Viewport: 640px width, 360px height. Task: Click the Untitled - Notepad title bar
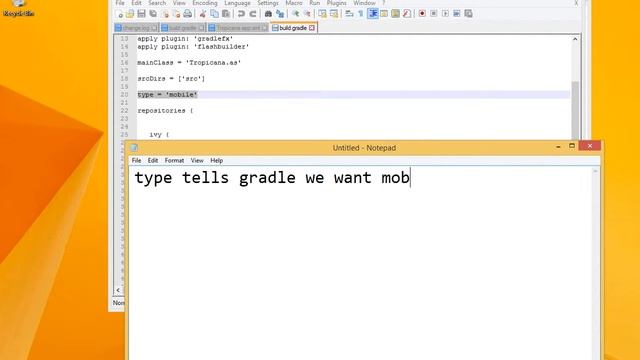[364, 148]
